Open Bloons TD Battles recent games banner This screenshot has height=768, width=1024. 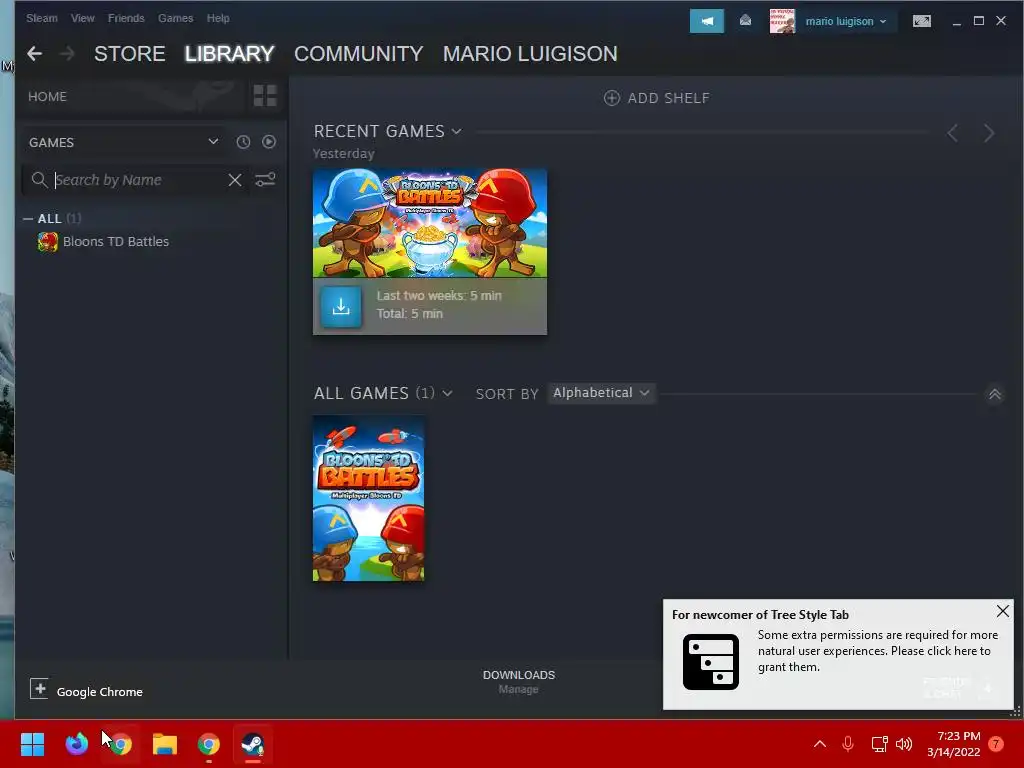point(430,223)
